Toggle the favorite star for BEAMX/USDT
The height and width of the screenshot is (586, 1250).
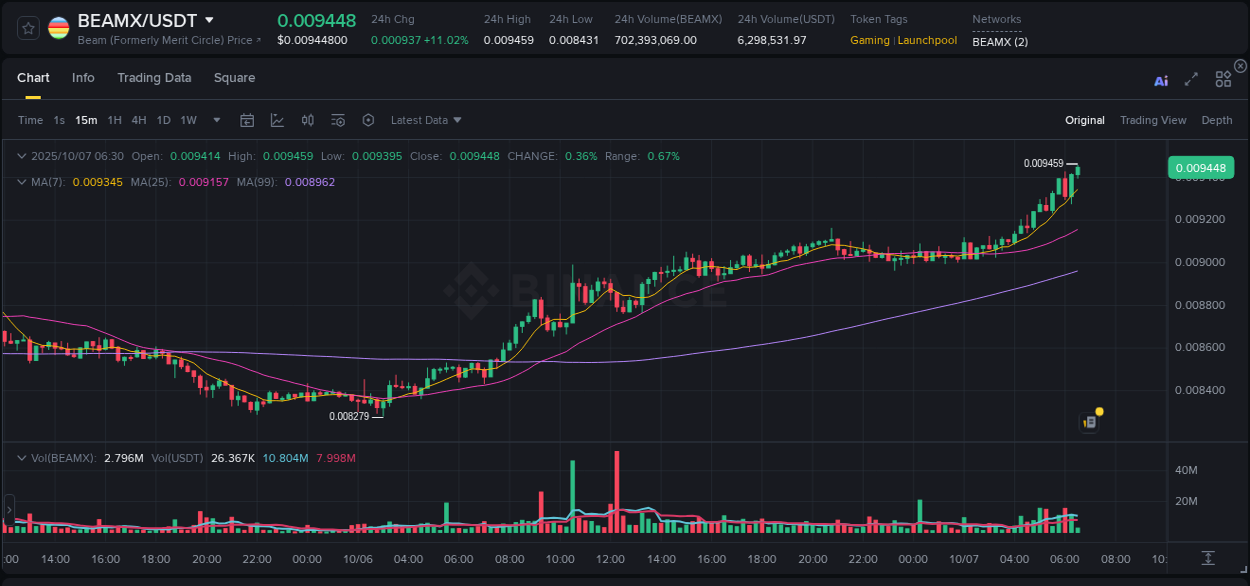[27, 27]
